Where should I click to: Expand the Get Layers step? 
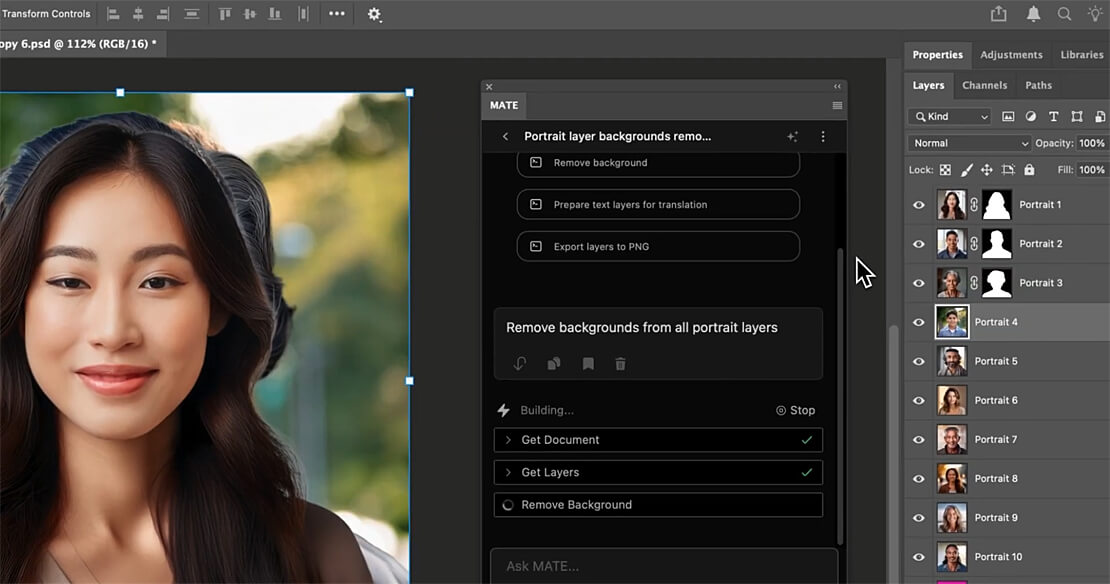[x=508, y=472]
